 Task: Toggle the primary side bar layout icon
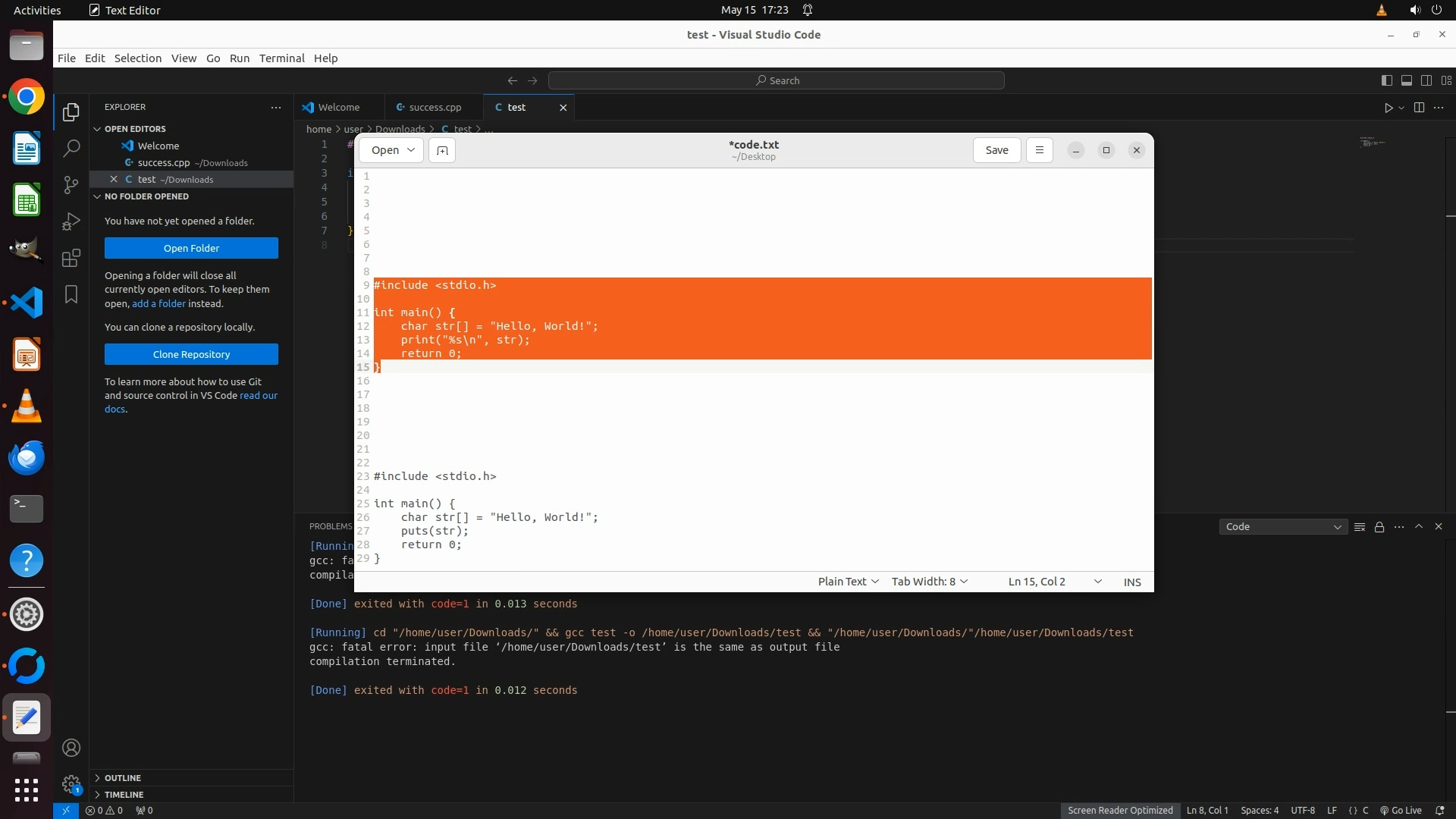(1387, 80)
